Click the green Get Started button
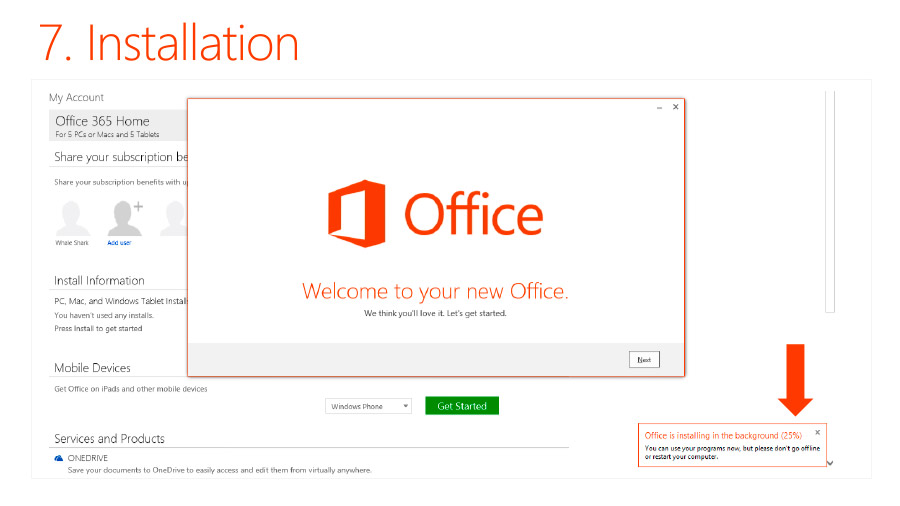900x506 pixels. pos(462,406)
